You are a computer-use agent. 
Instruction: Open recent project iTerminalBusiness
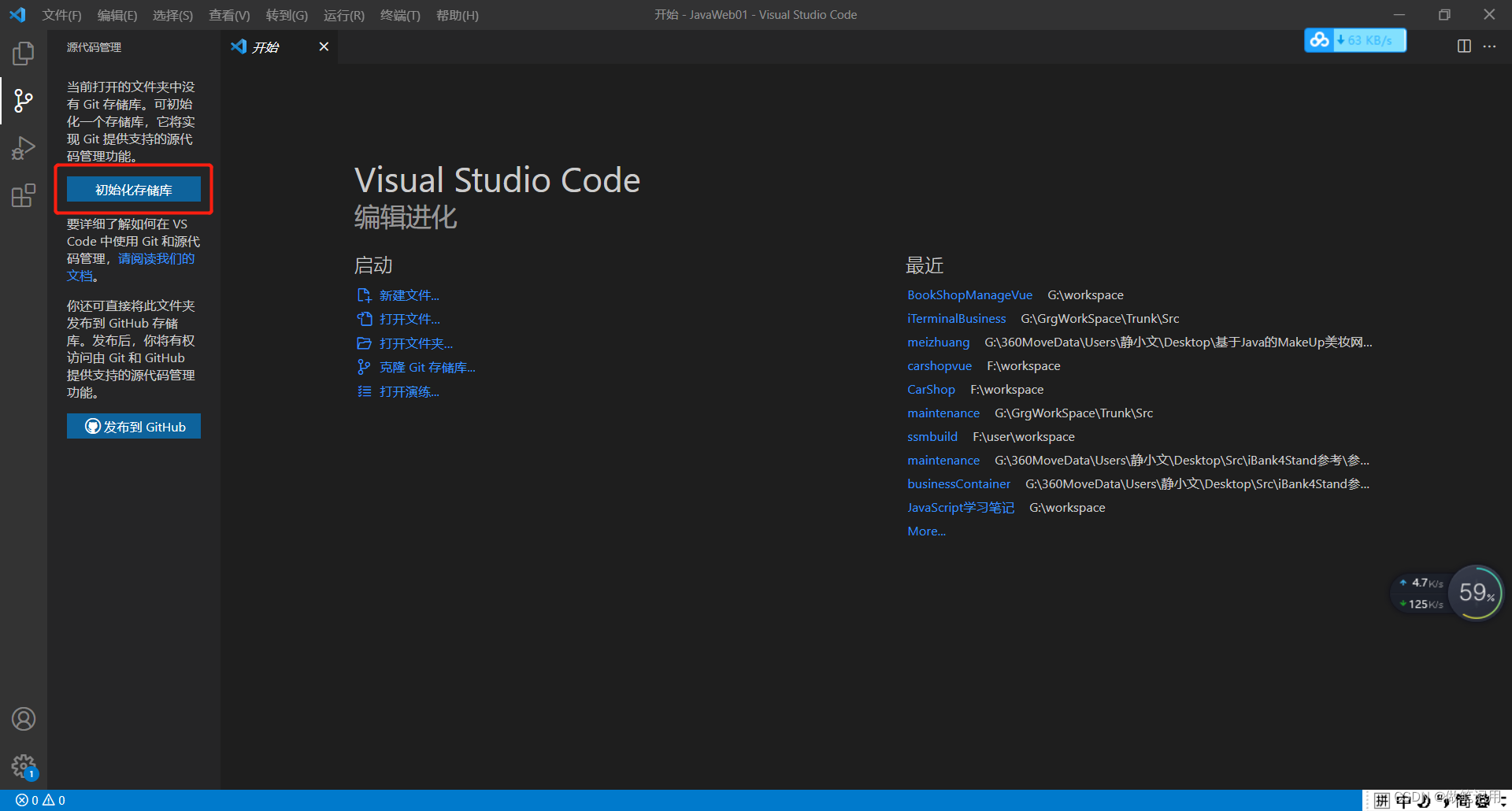[x=957, y=318]
